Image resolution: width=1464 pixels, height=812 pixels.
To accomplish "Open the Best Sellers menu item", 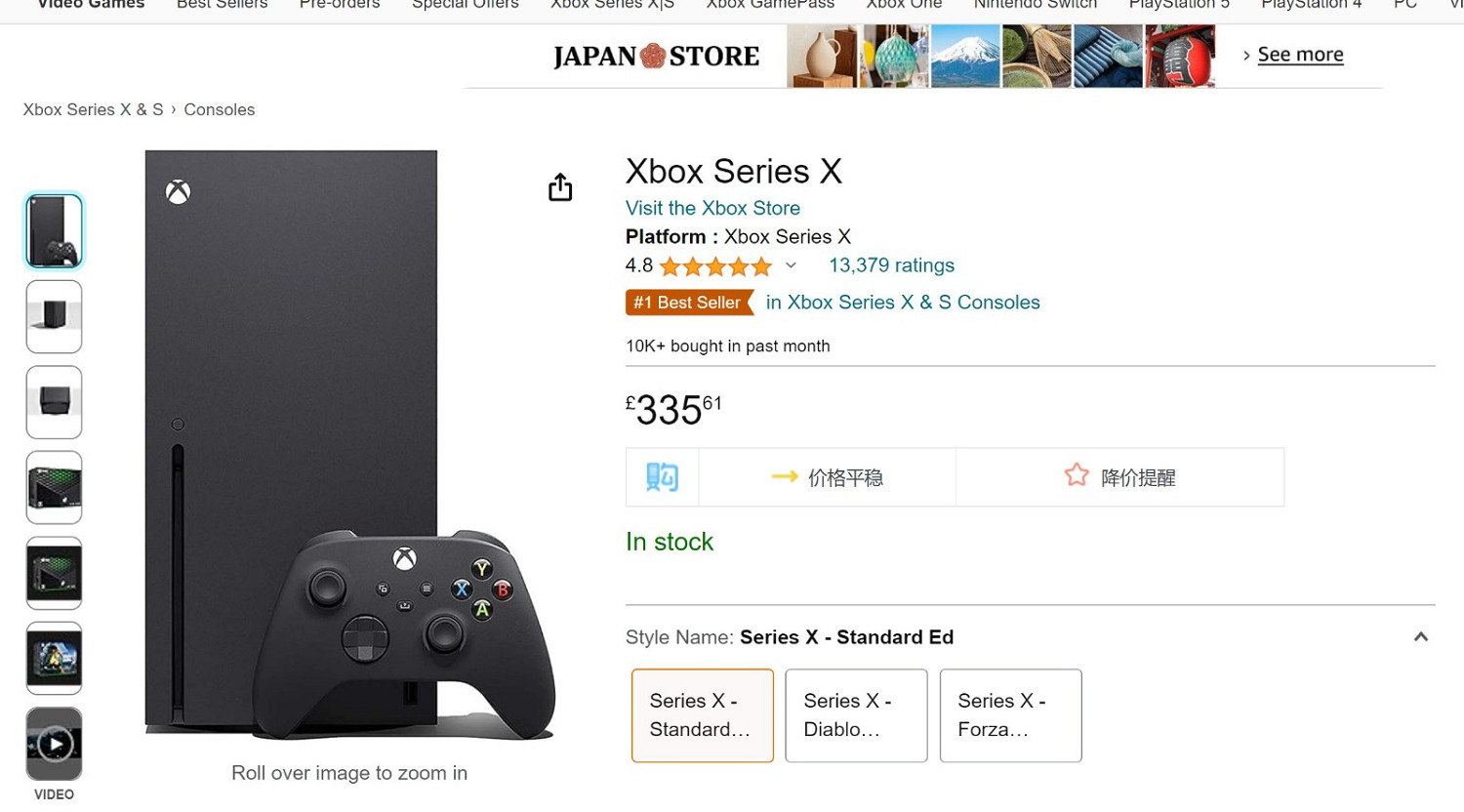I will point(222,5).
